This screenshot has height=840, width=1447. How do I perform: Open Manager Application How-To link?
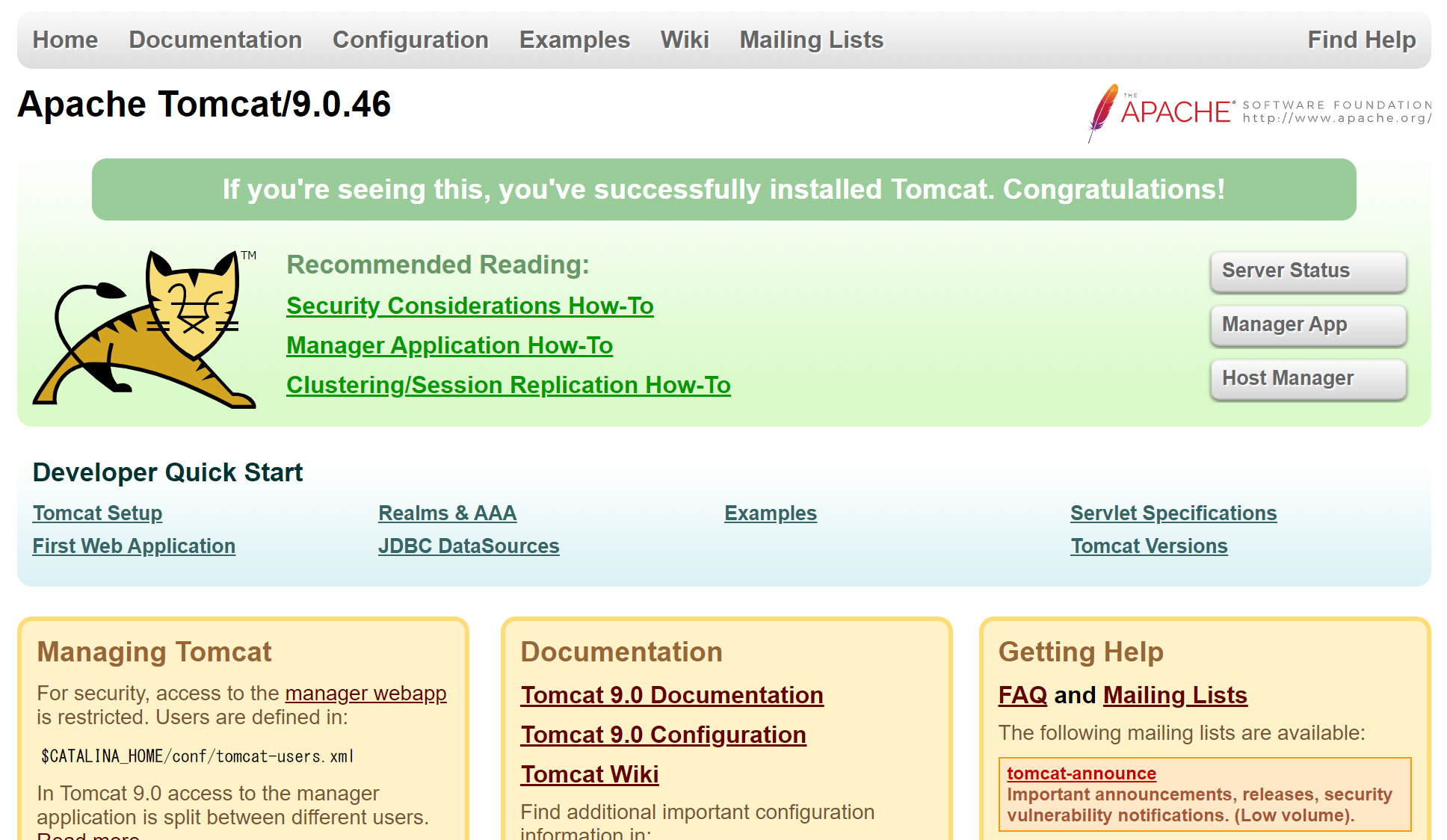click(449, 345)
